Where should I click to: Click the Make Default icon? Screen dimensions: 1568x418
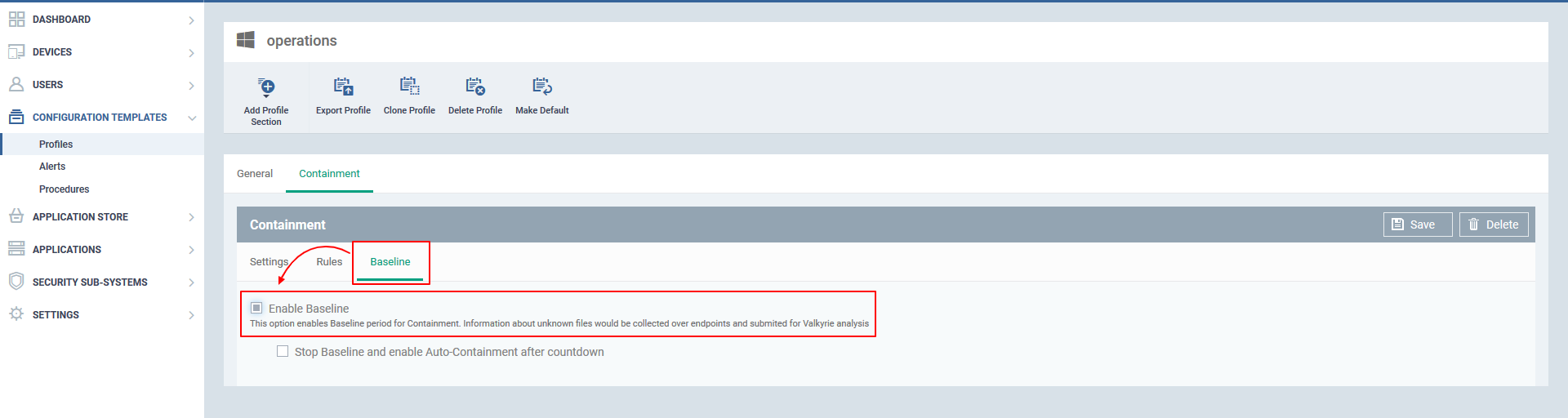pyautogui.click(x=542, y=87)
